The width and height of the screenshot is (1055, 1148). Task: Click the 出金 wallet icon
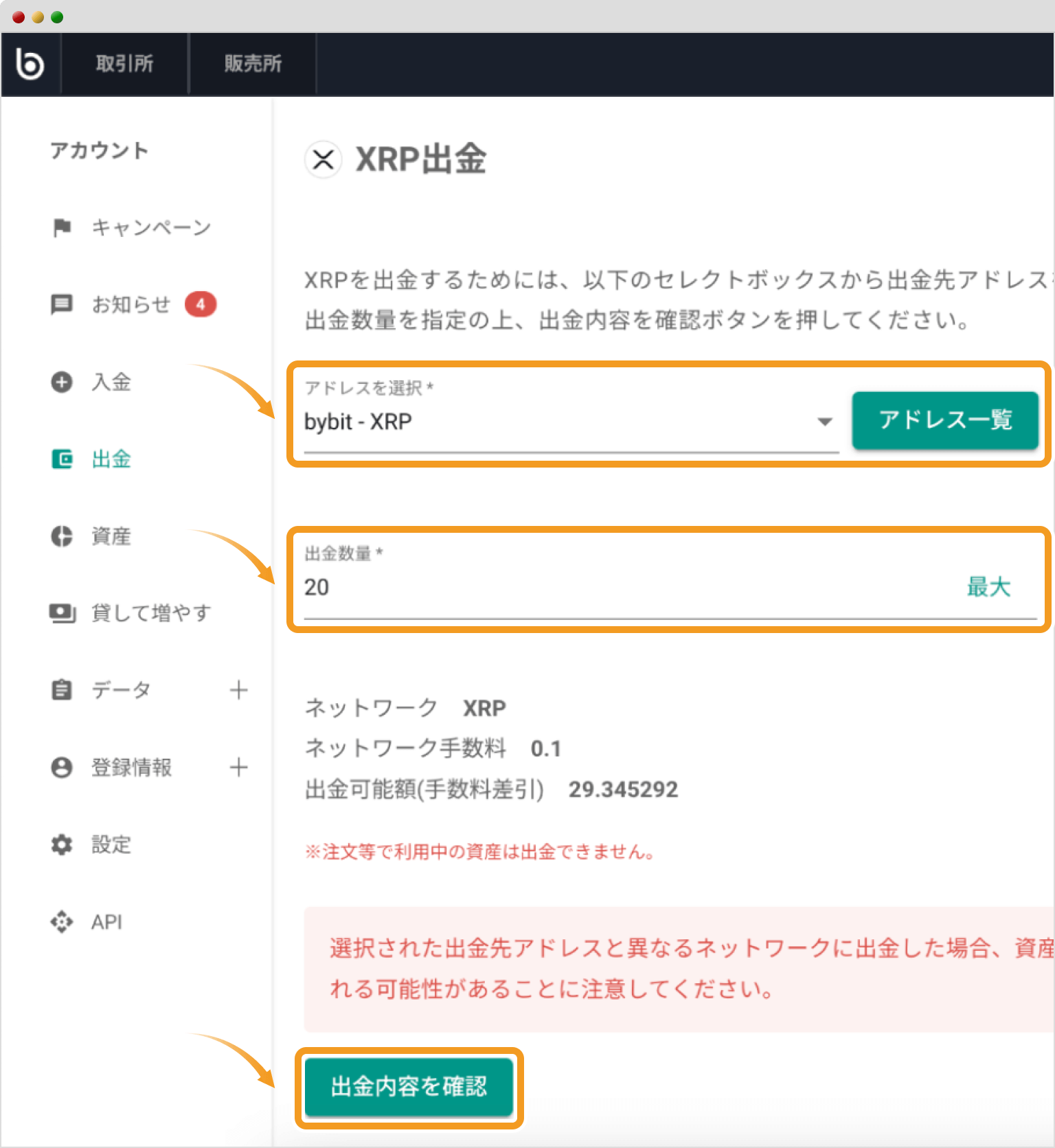[x=62, y=459]
